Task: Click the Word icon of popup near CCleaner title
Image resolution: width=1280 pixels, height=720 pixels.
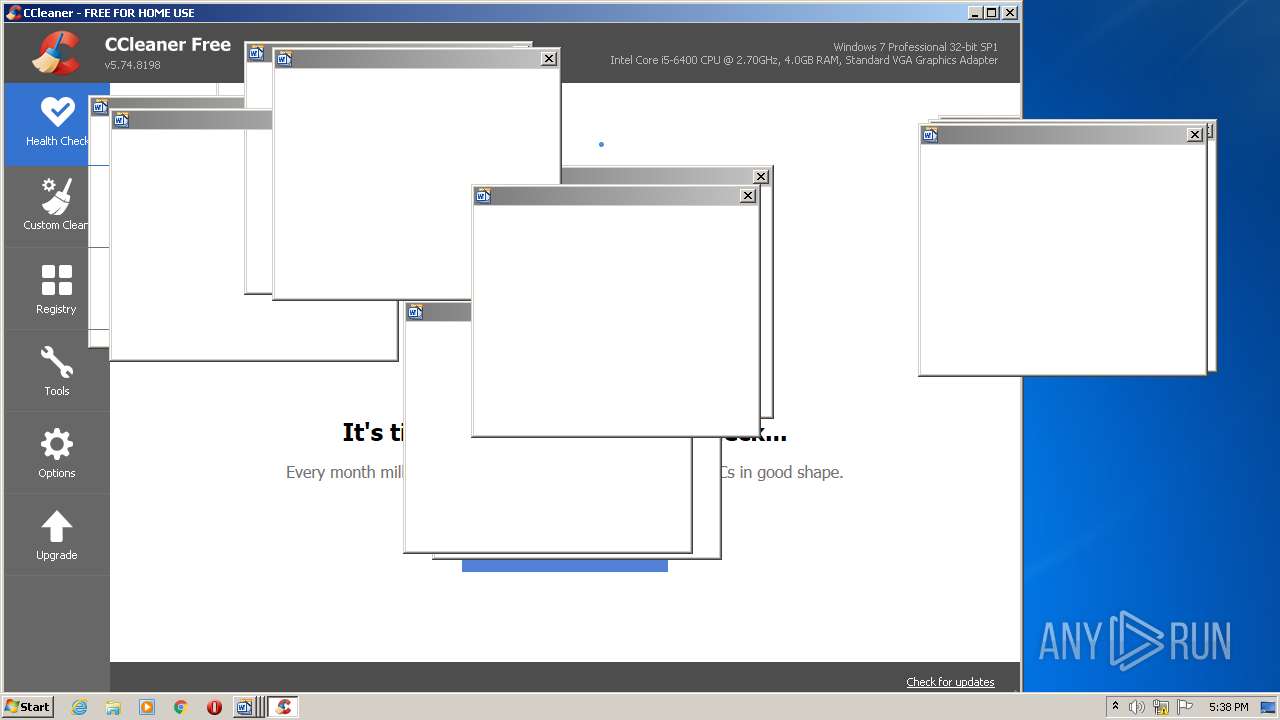Action: [x=284, y=59]
